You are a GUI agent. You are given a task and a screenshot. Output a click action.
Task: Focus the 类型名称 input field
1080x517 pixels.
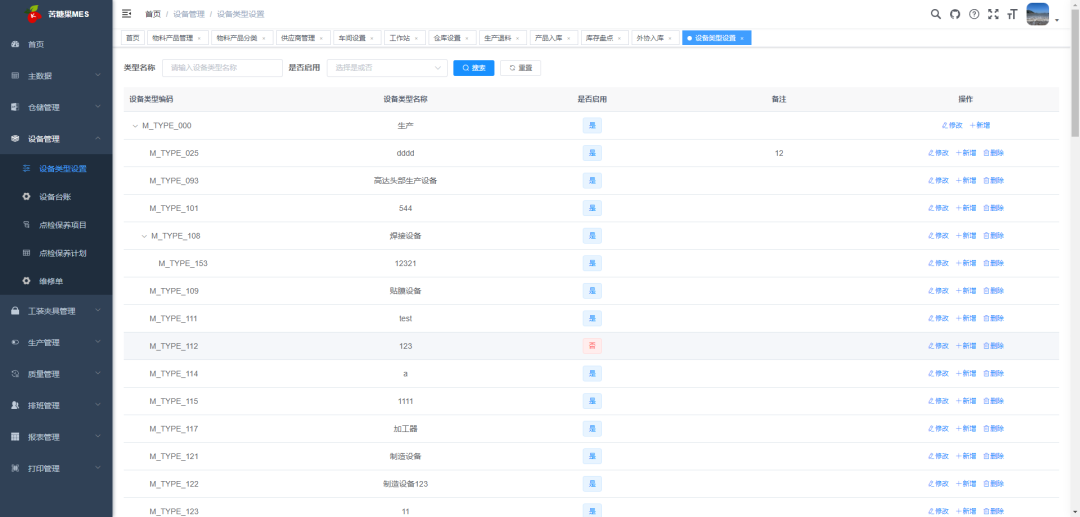pos(221,68)
